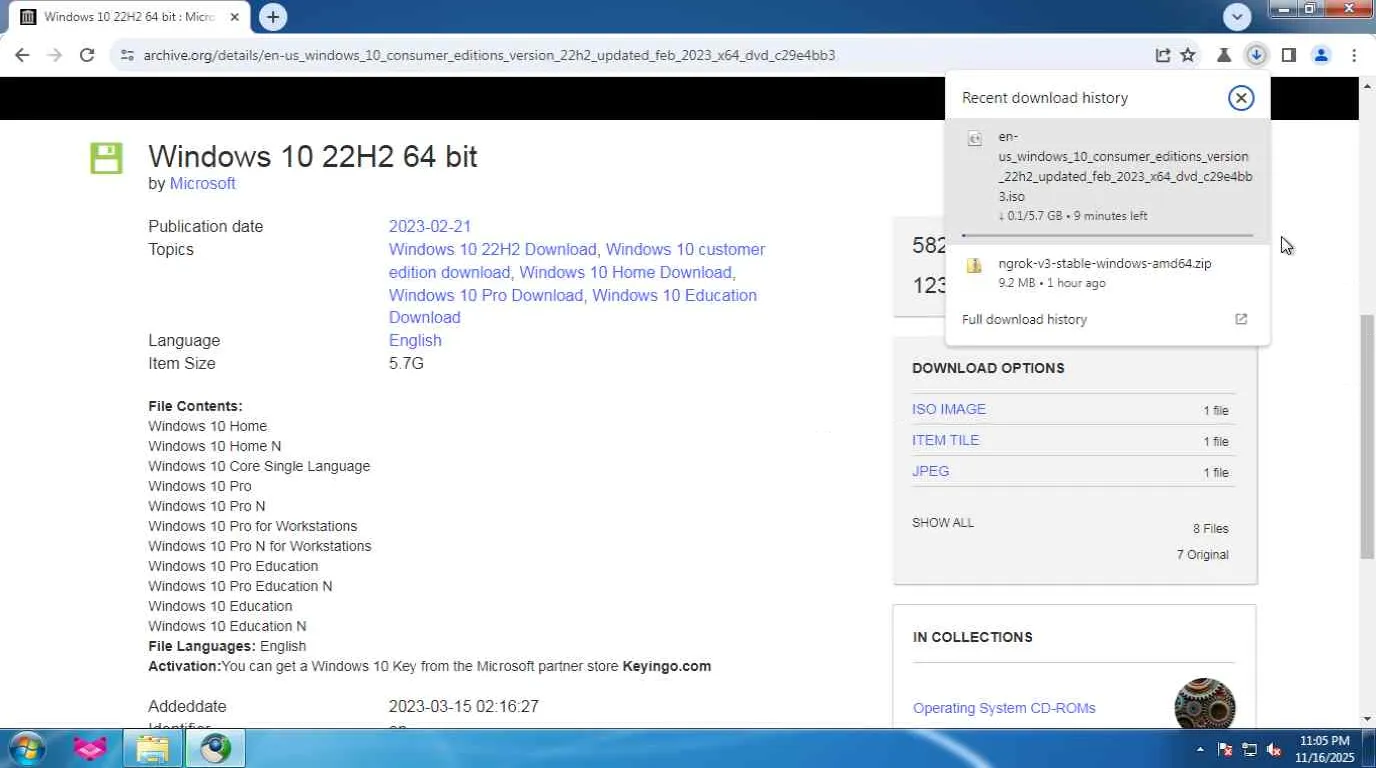Image resolution: width=1376 pixels, height=768 pixels.
Task: Open the browser side panel
Action: click(1289, 56)
